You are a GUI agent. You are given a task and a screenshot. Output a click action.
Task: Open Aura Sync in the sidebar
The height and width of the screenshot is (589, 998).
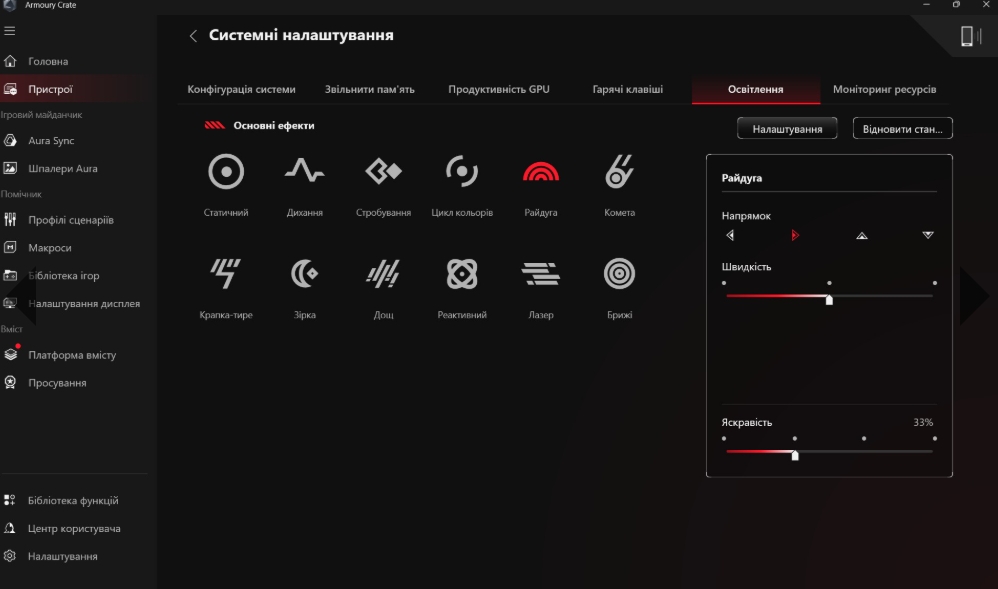click(x=50, y=141)
